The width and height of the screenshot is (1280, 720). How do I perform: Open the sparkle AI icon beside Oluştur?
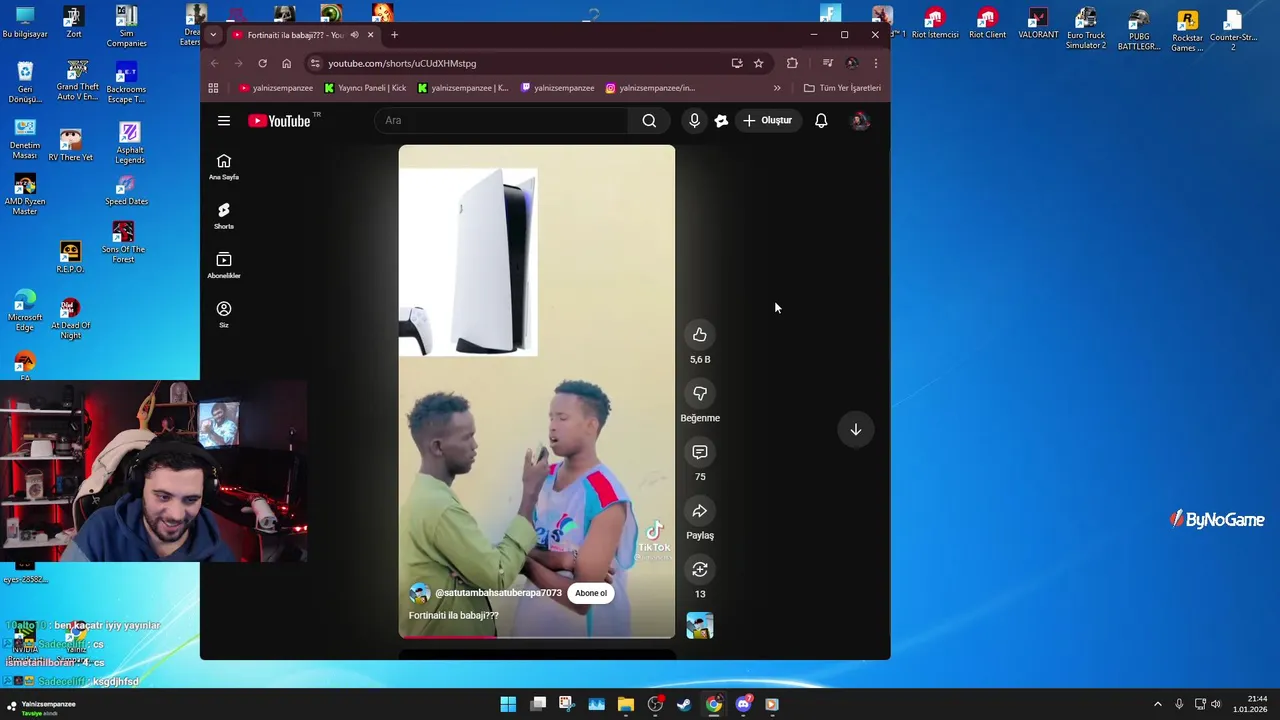[x=721, y=121]
